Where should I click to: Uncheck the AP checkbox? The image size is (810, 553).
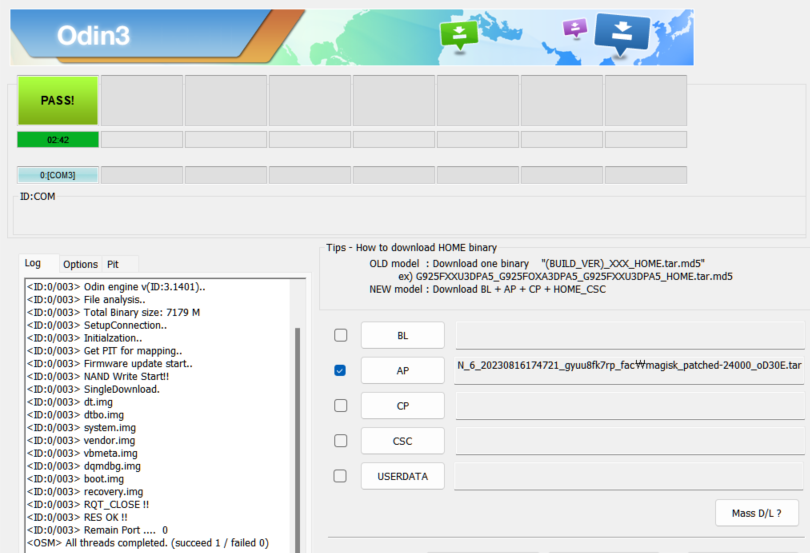(340, 370)
